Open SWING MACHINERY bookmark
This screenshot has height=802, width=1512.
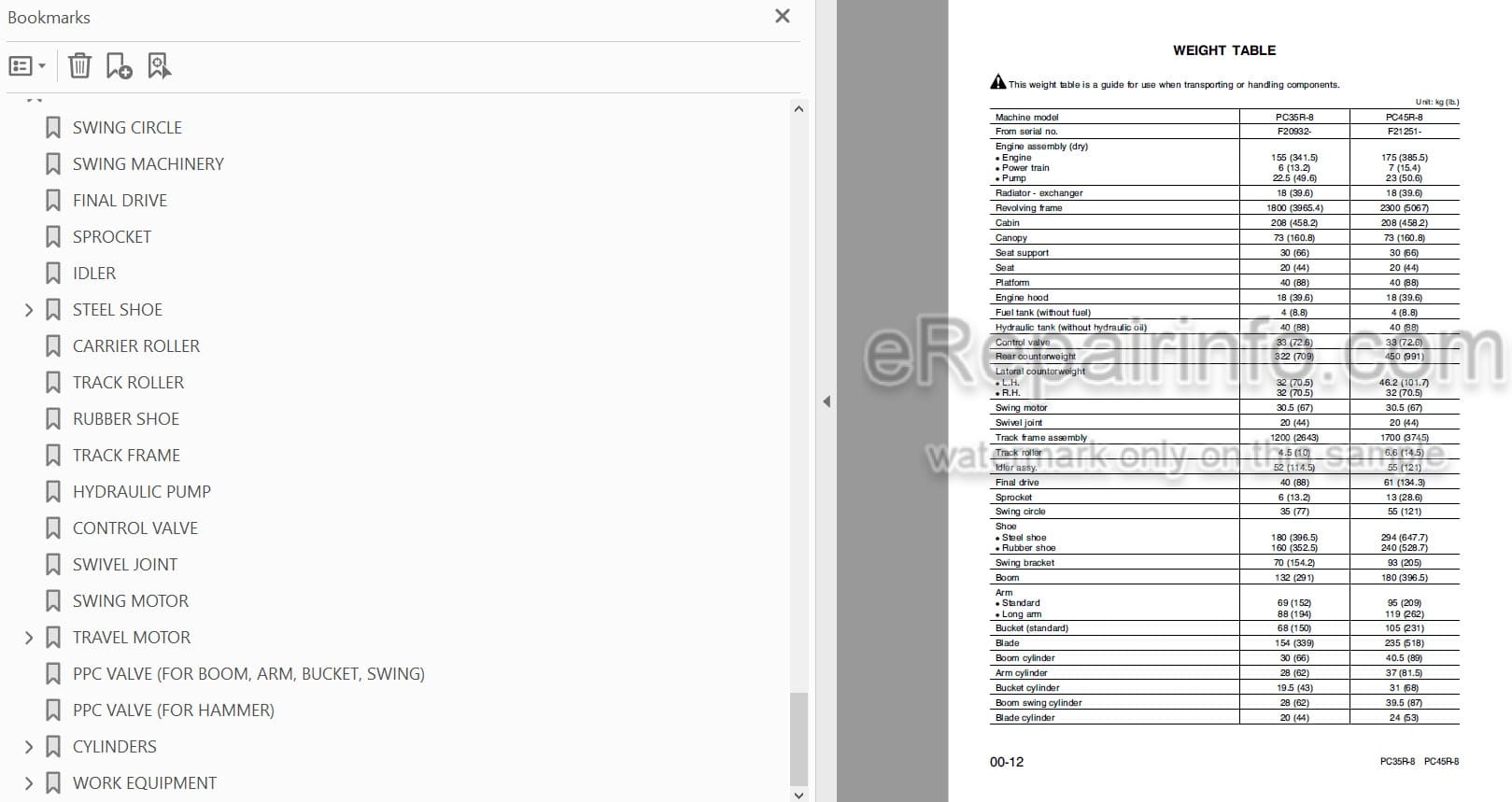point(148,164)
